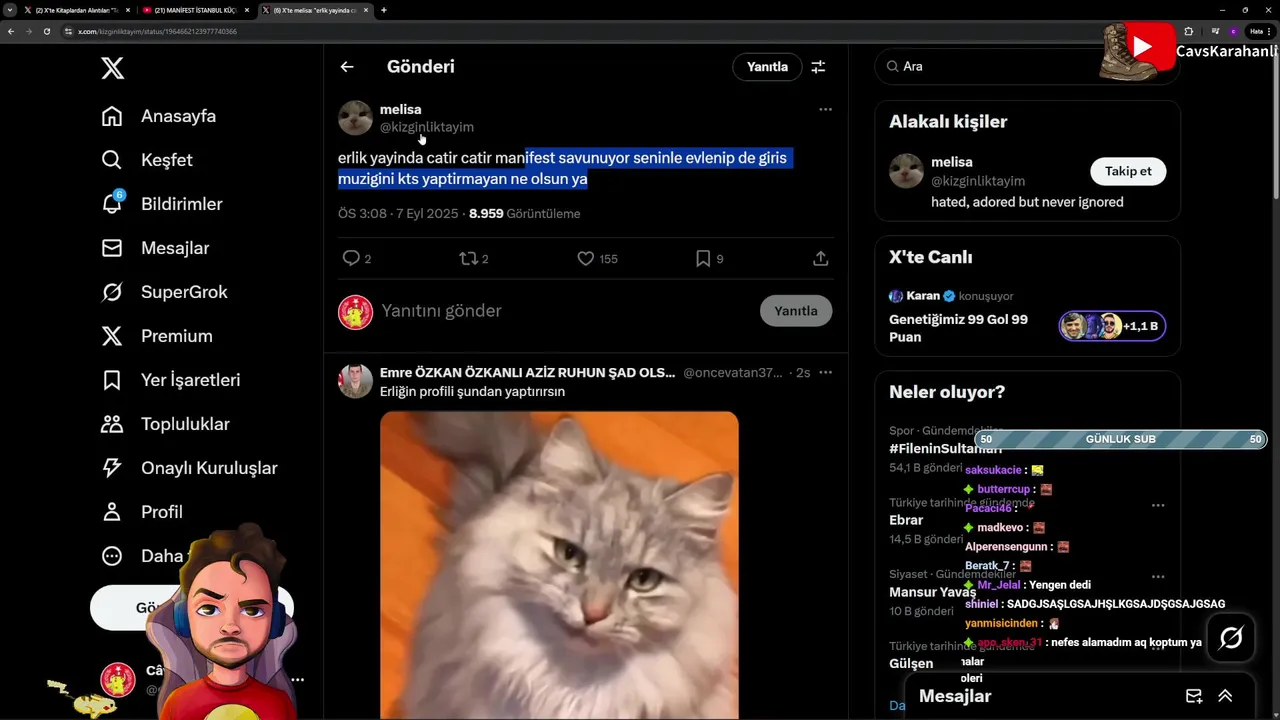Click the Profil person icon

click(x=112, y=512)
